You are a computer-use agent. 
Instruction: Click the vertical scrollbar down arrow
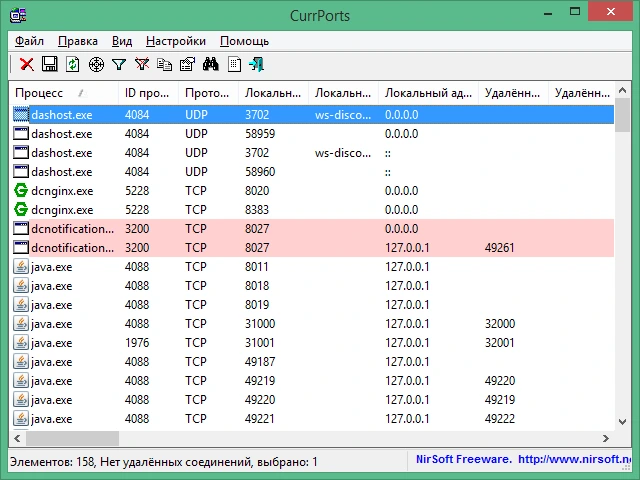tap(622, 422)
